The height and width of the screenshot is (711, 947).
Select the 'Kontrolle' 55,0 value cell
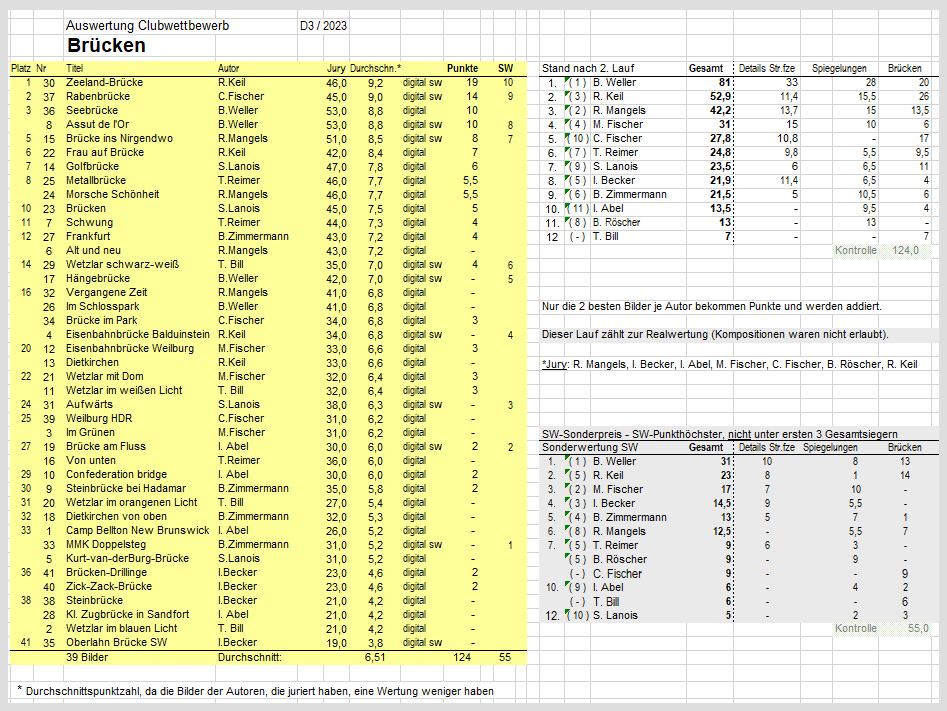click(x=918, y=628)
